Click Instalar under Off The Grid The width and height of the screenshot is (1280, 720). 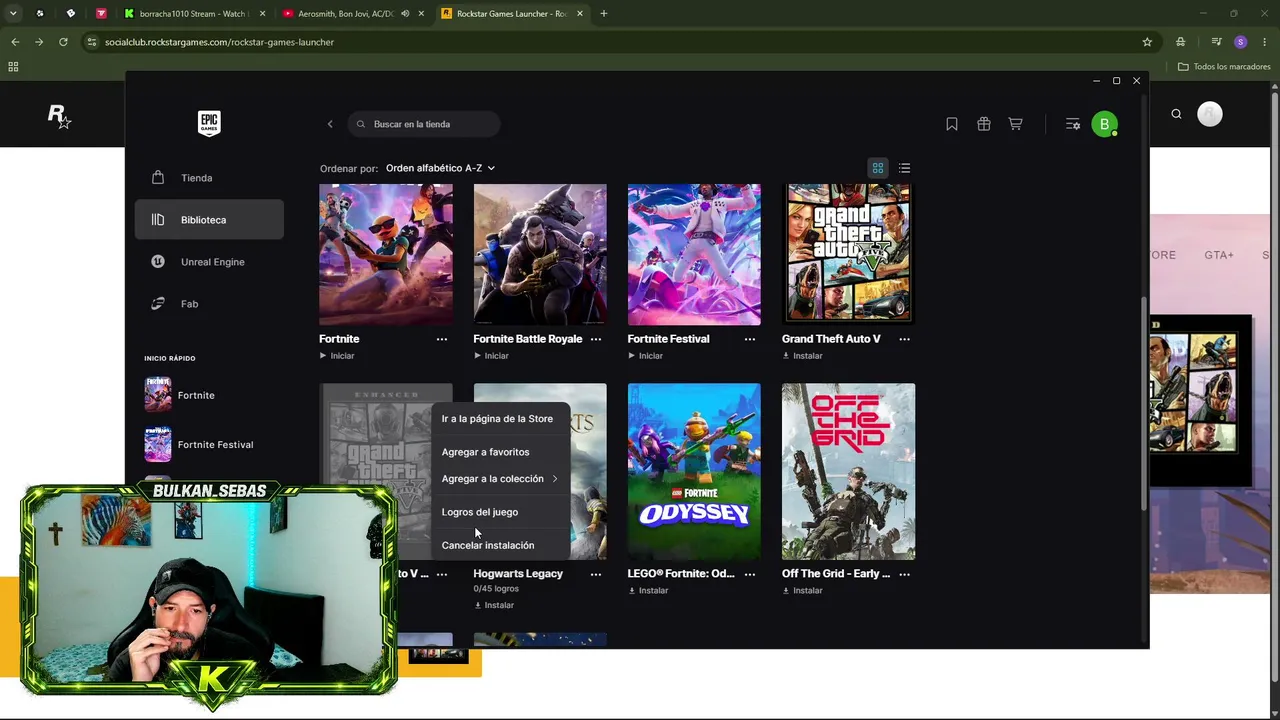pyautogui.click(x=802, y=590)
